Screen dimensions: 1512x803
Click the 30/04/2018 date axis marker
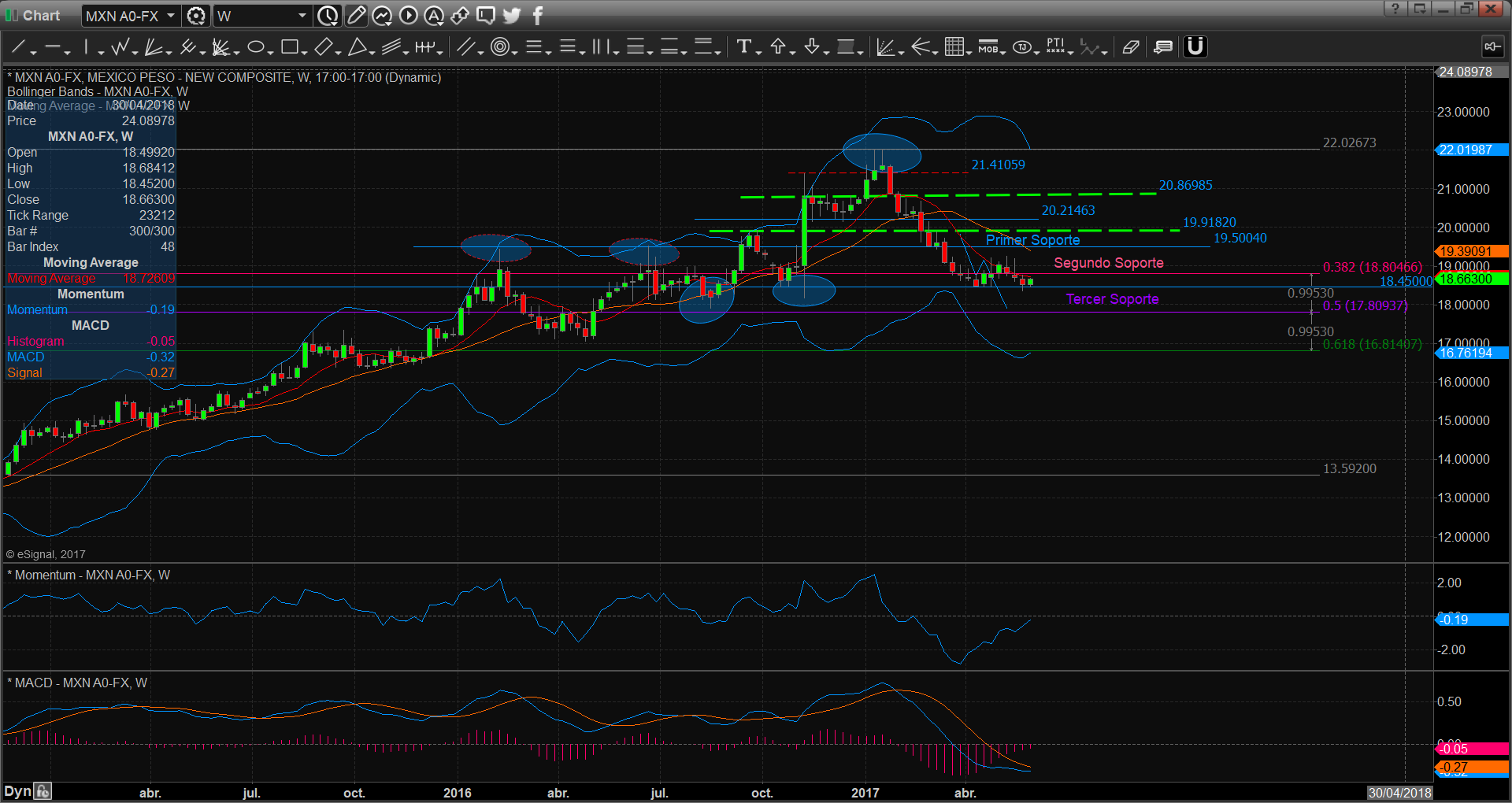click(x=1399, y=793)
